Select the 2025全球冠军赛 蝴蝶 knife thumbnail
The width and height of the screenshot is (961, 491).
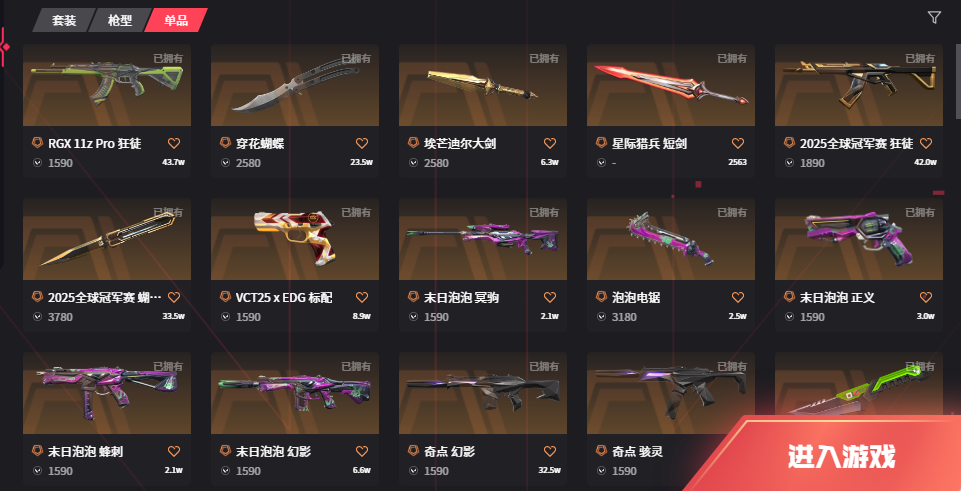tap(107, 239)
